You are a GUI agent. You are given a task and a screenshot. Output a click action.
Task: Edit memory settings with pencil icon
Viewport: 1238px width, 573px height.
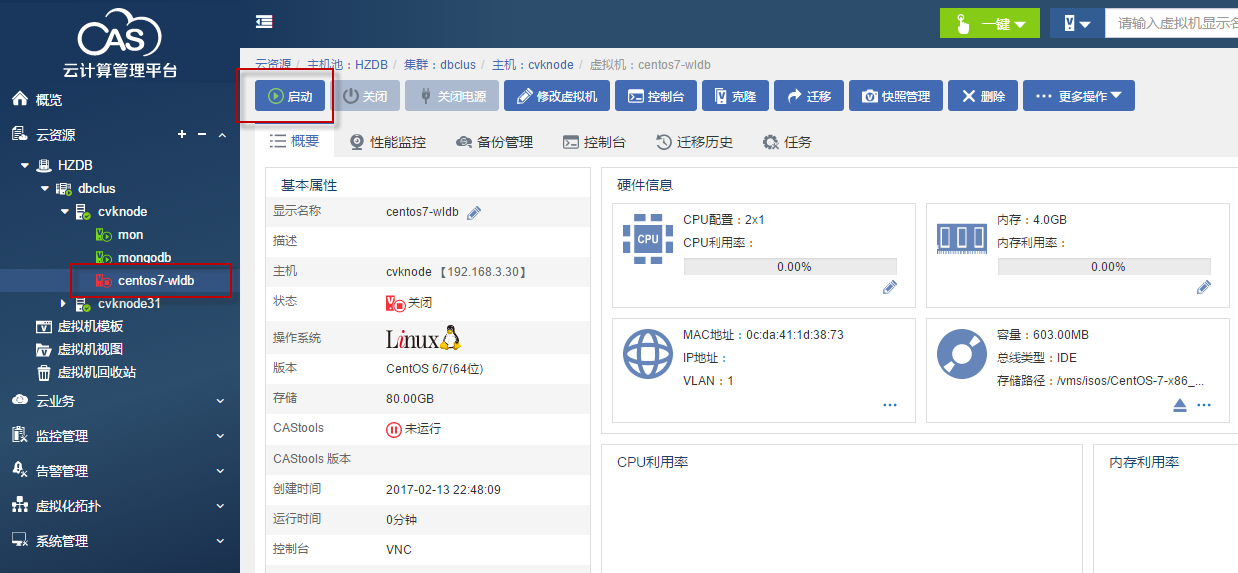click(1204, 287)
